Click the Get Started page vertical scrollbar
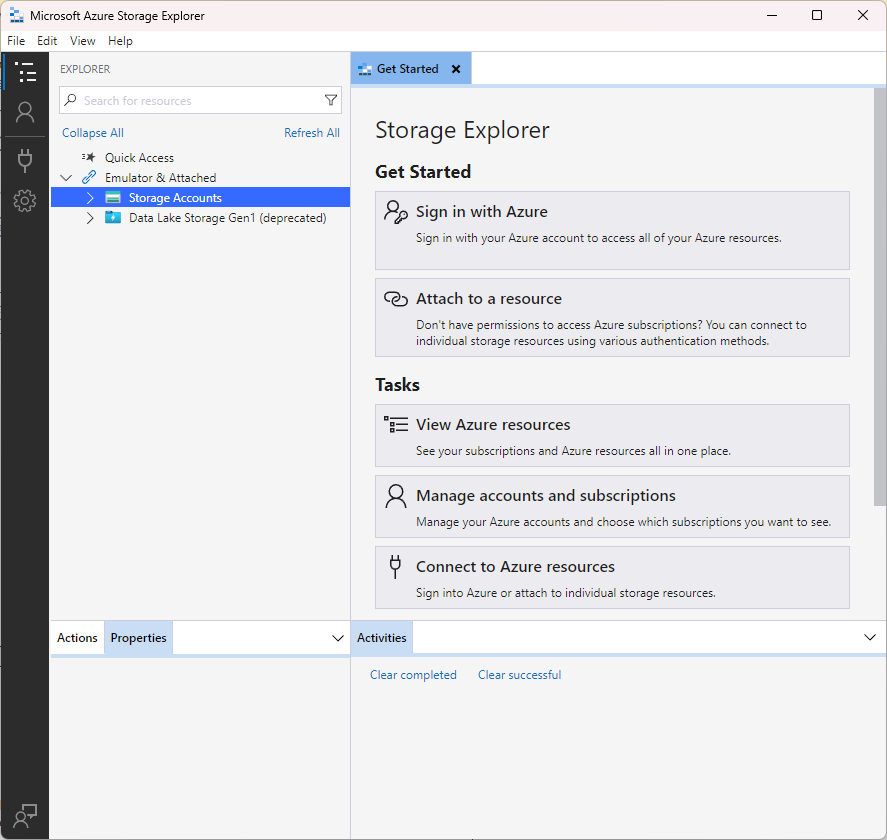The width and height of the screenshot is (887, 840). click(x=880, y=297)
